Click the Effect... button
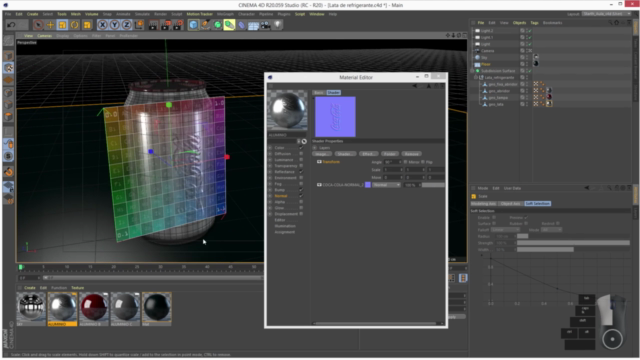 (368, 154)
